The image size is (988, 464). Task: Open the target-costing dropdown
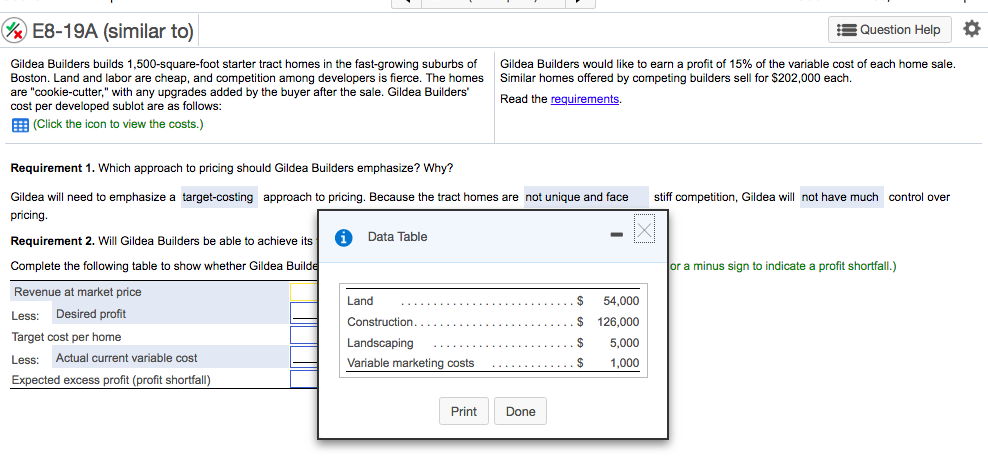pyautogui.click(x=219, y=197)
